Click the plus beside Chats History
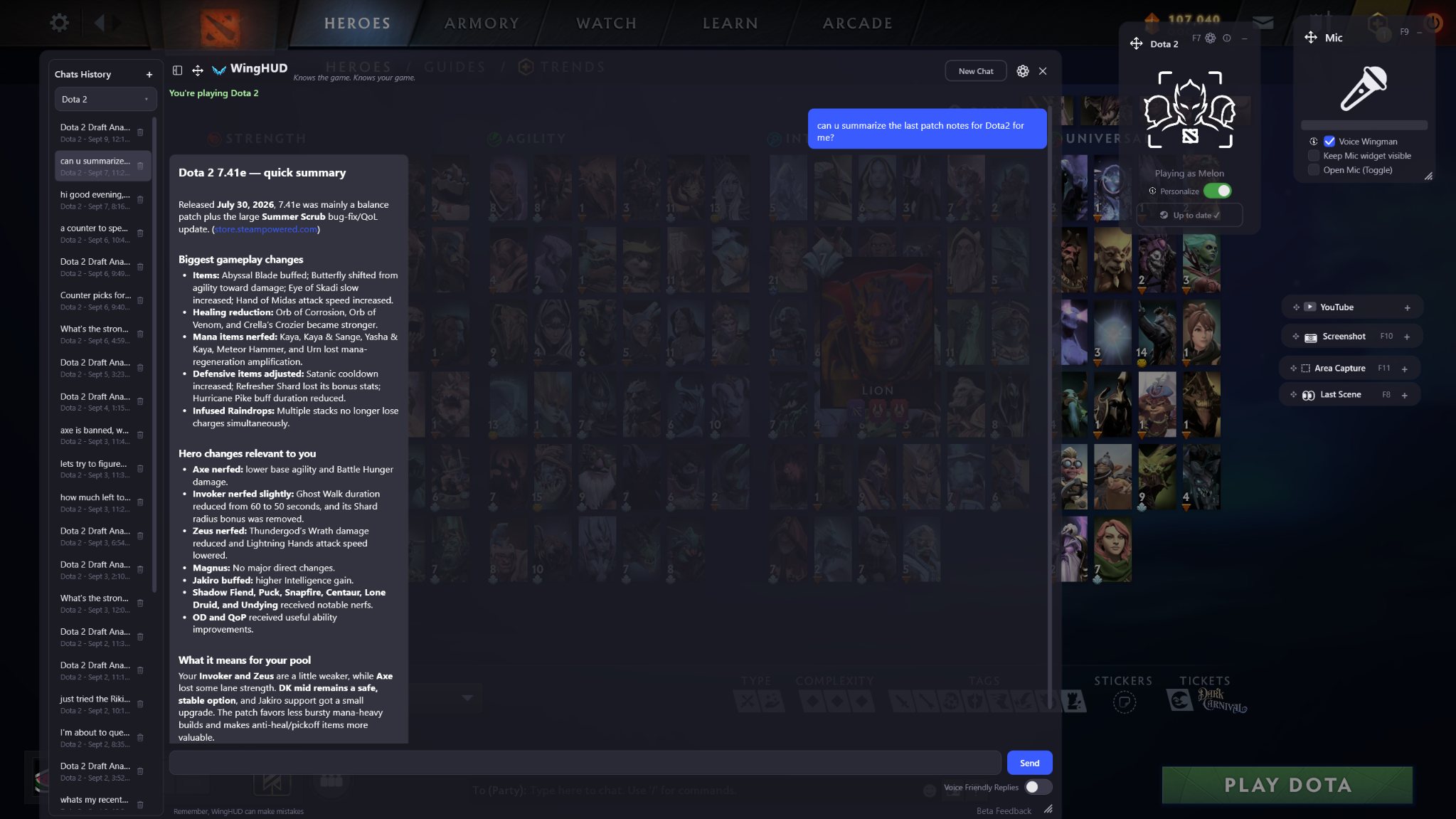The height and width of the screenshot is (819, 1456). pyautogui.click(x=149, y=74)
